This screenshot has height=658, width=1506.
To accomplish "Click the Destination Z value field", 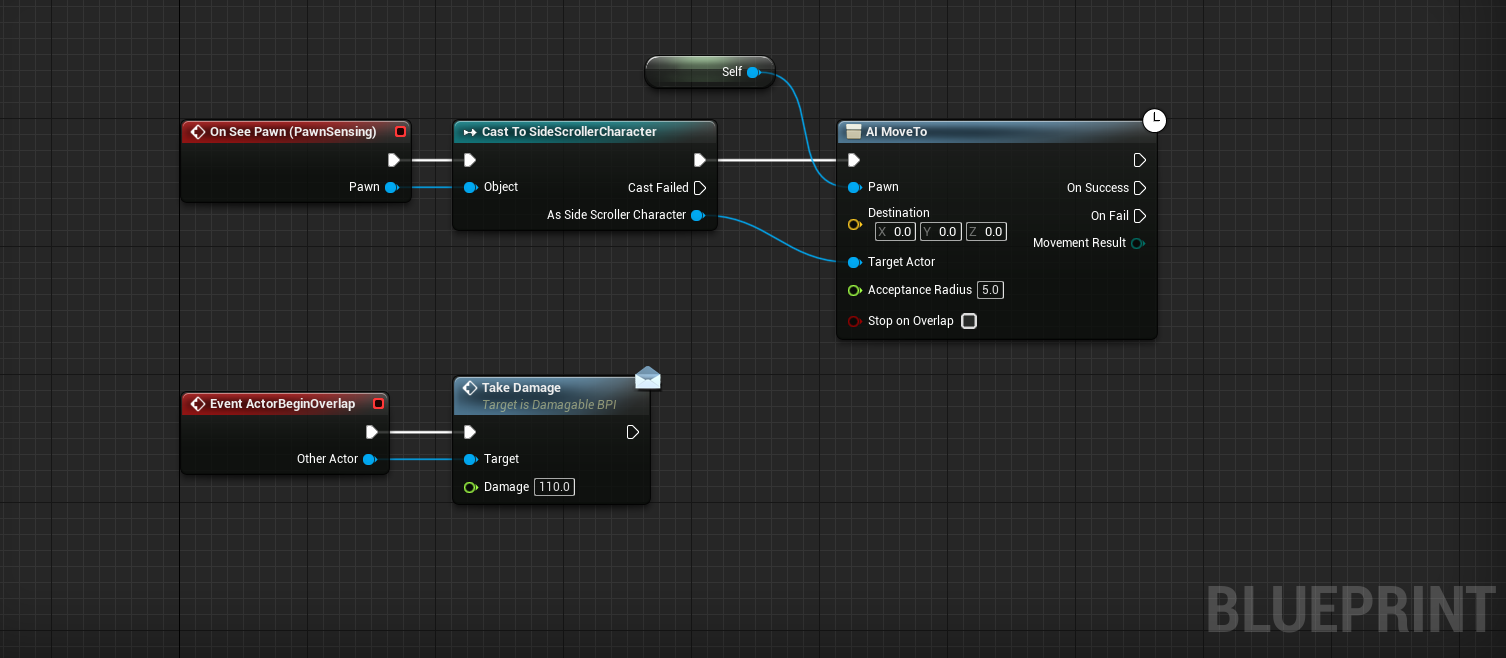I will click(985, 232).
